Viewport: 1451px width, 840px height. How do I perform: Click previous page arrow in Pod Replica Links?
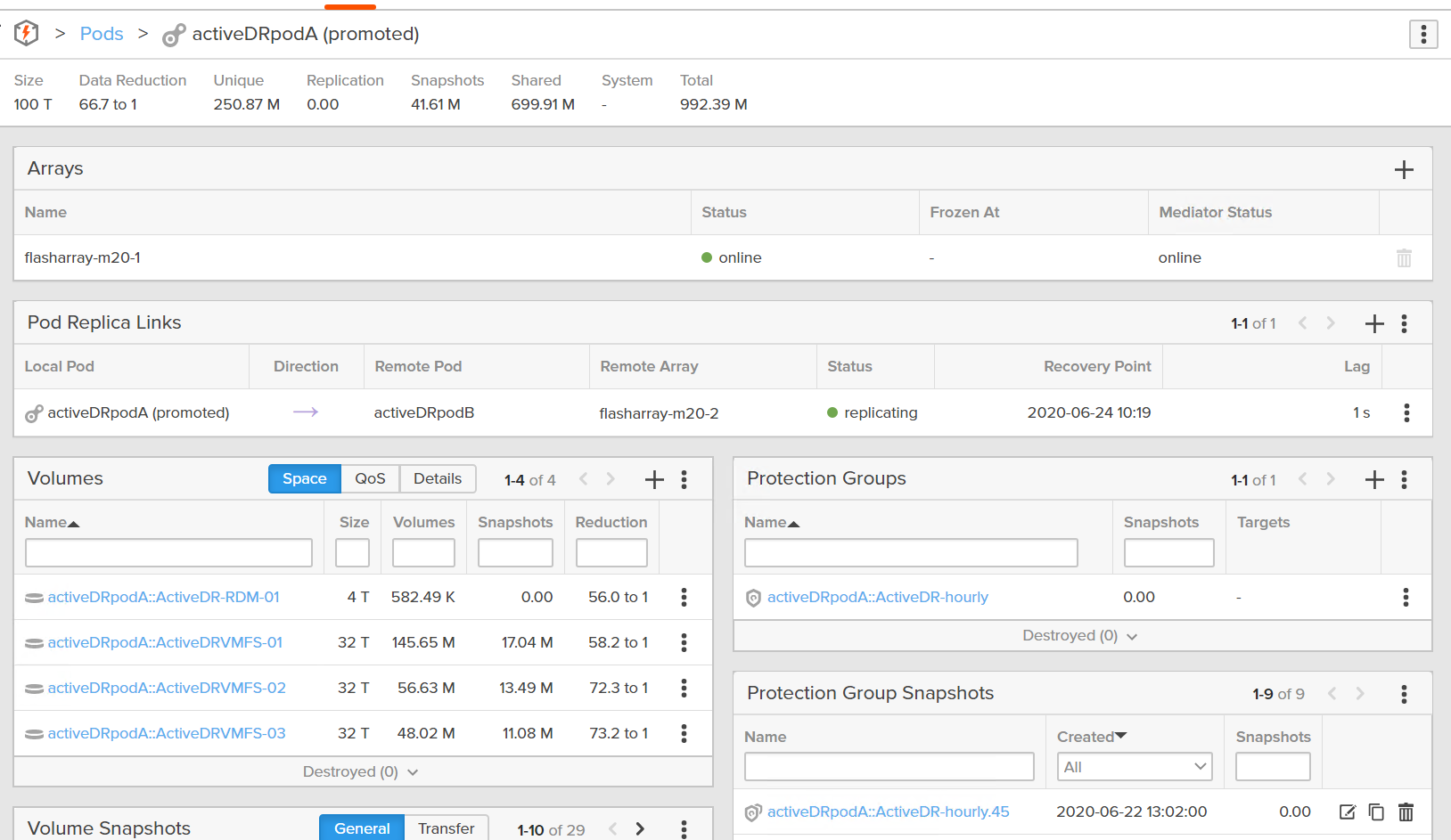[x=1303, y=323]
